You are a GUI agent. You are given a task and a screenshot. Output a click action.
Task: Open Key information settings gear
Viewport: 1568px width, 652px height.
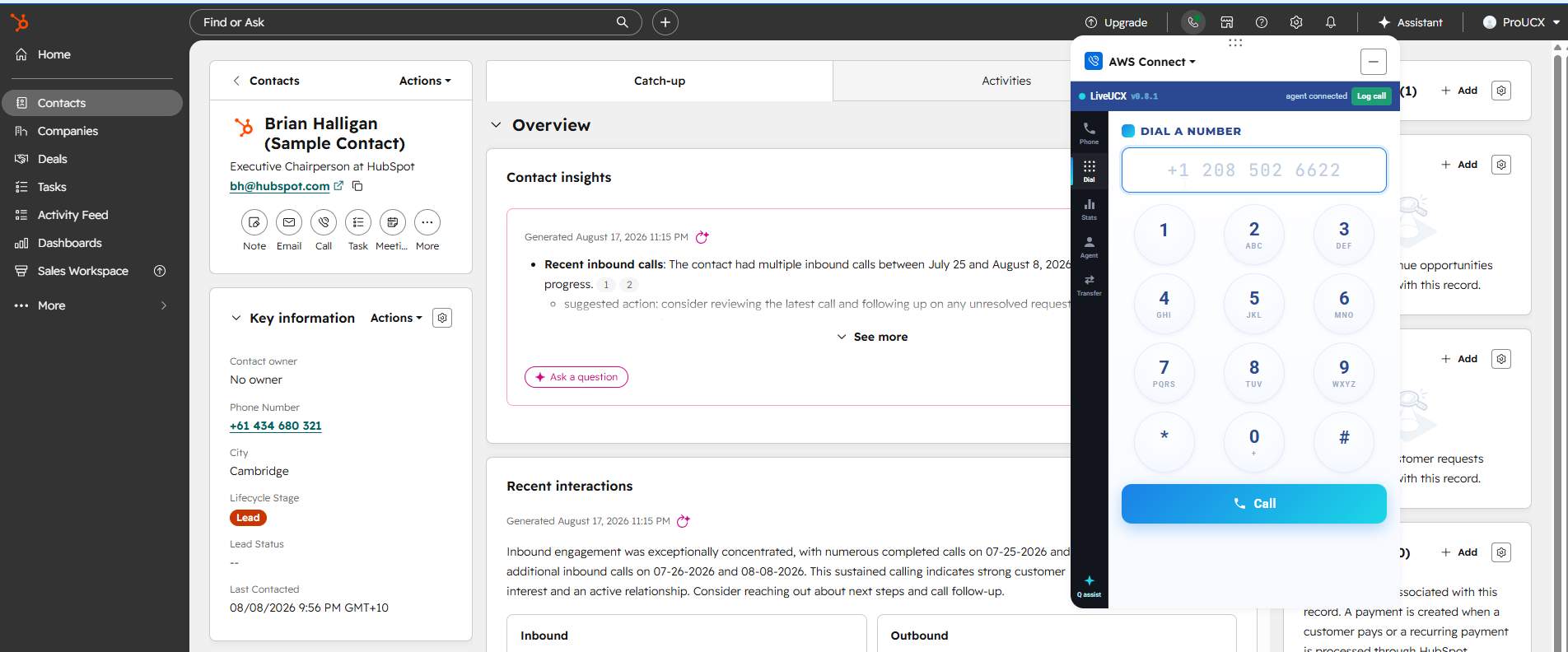click(x=442, y=318)
